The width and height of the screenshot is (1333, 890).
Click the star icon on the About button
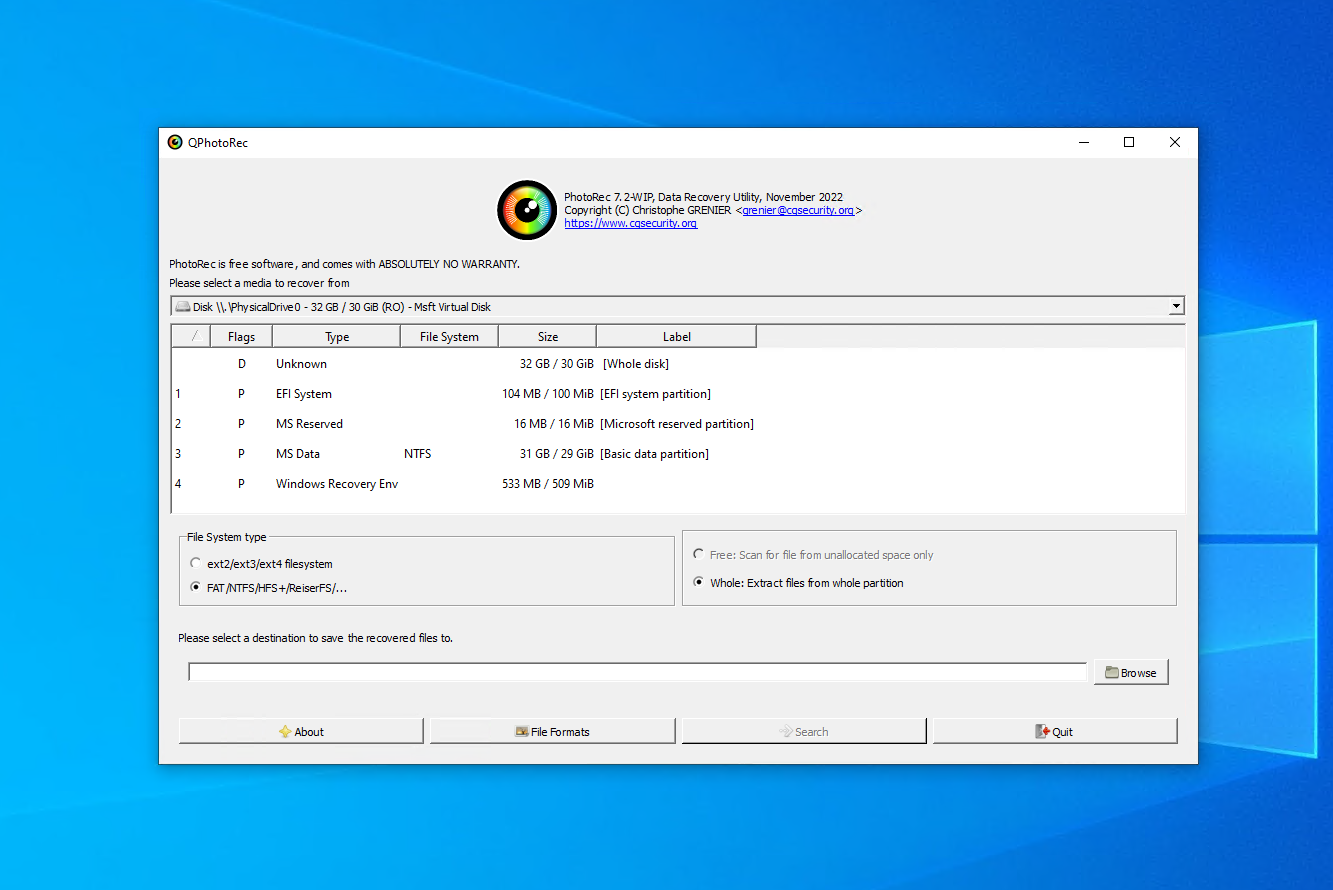coord(285,731)
